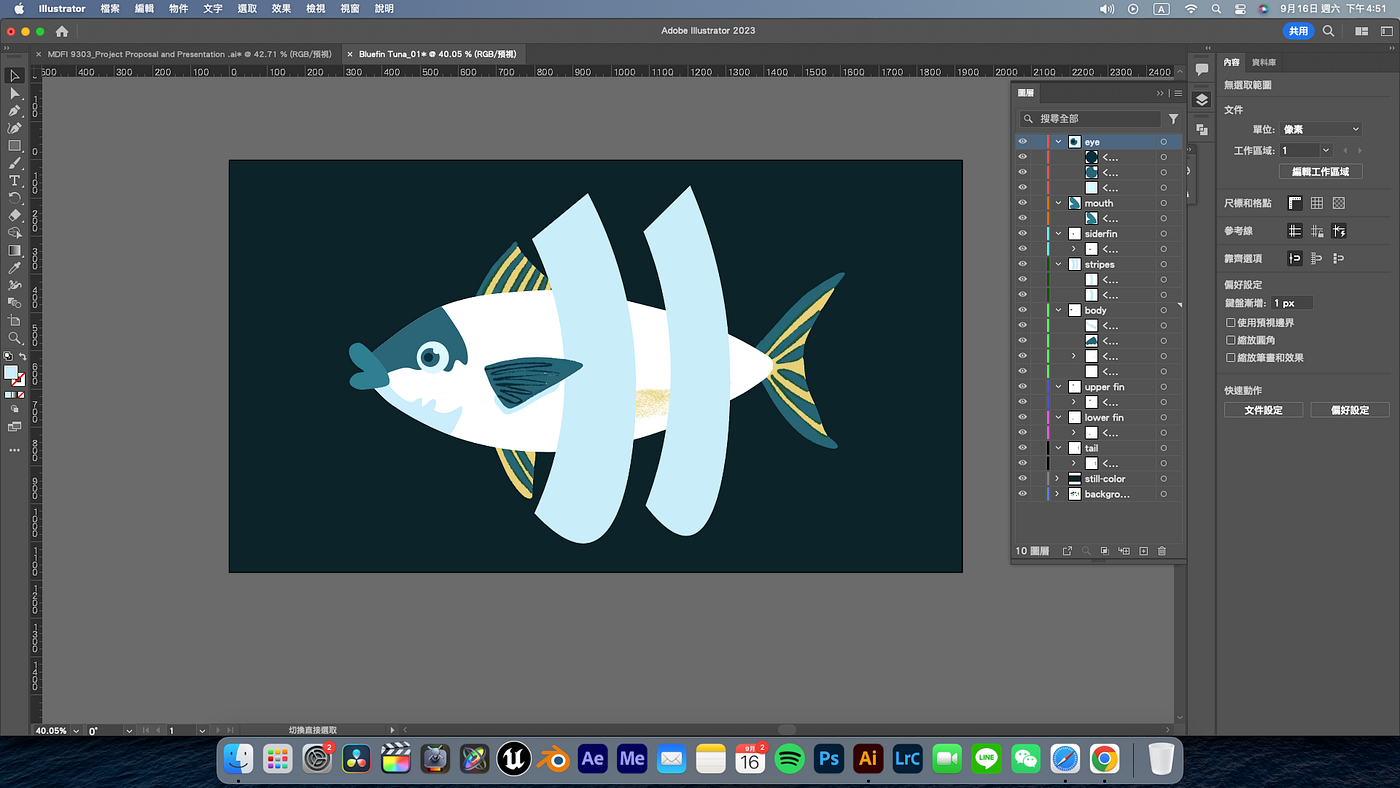Expand the still-color layer
The width and height of the screenshot is (1400, 788).
(x=1057, y=479)
